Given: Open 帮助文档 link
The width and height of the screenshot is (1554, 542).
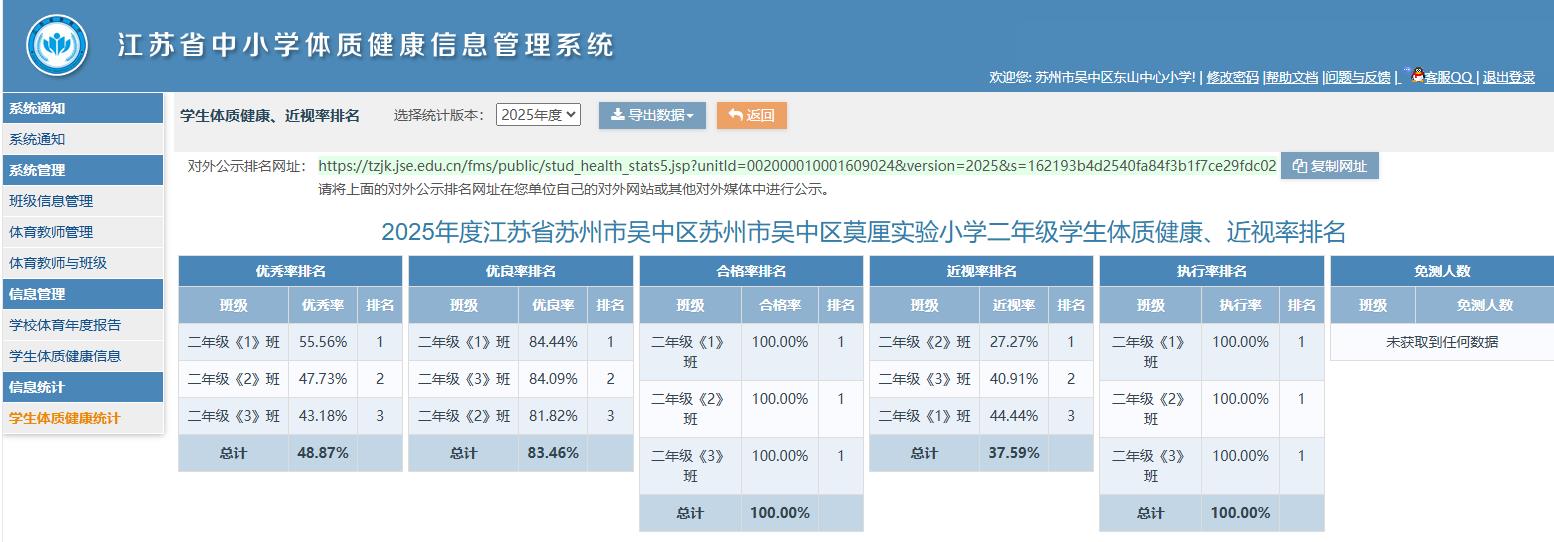Looking at the screenshot, I should (x=1292, y=77).
